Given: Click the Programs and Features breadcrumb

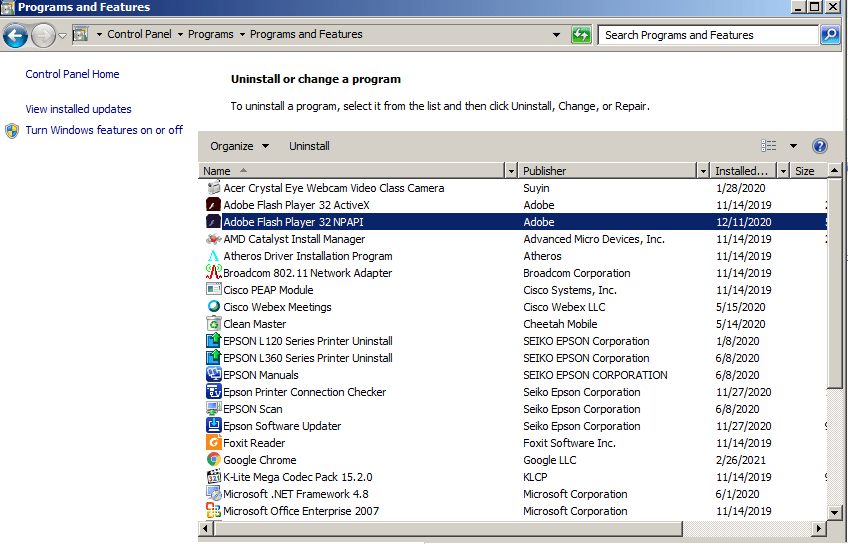Looking at the screenshot, I should pos(306,34).
